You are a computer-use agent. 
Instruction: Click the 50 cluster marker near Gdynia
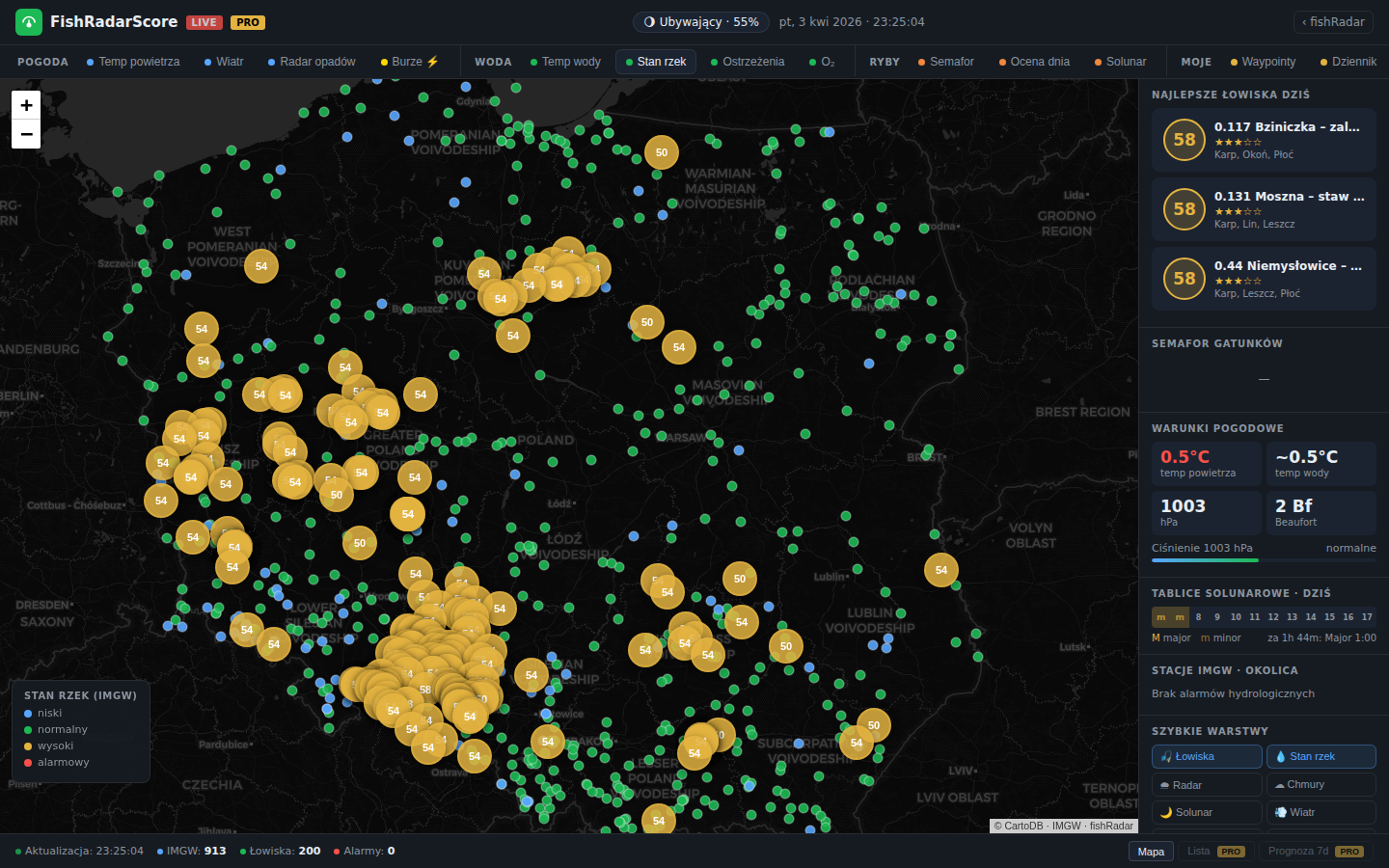pyautogui.click(x=662, y=152)
